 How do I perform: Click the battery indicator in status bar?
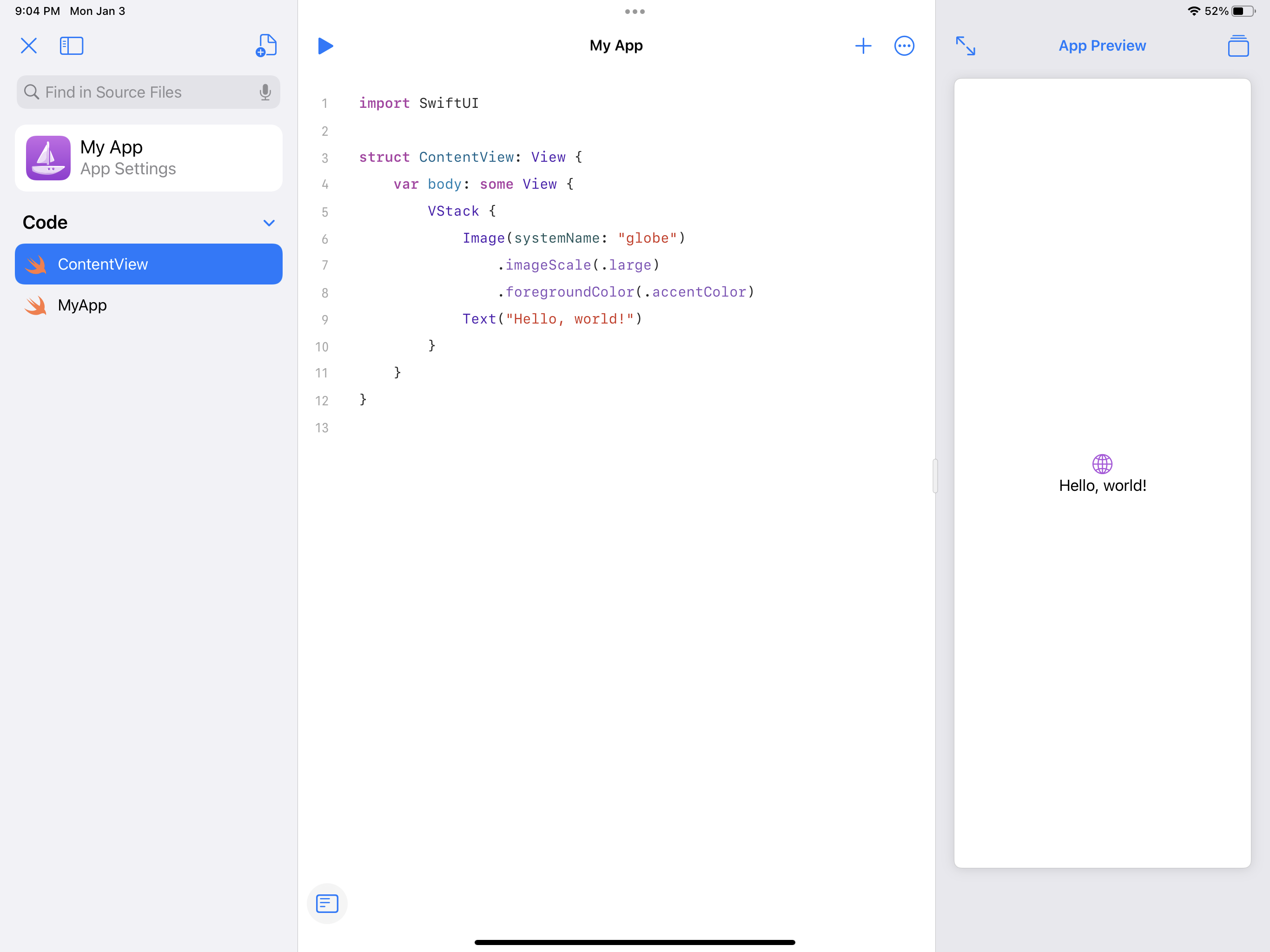1243,11
